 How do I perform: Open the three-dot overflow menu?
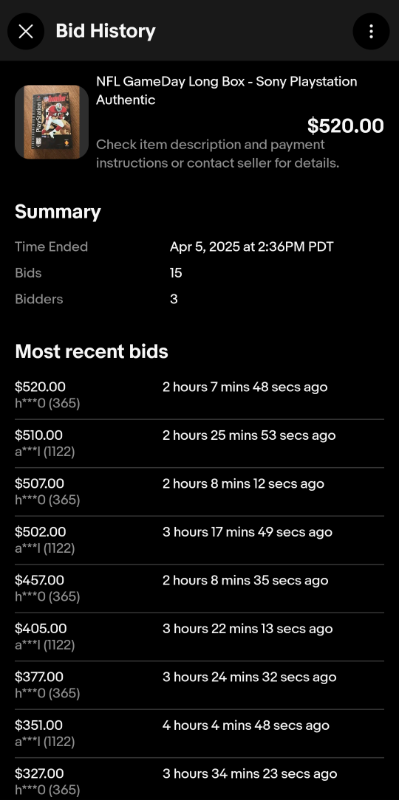(371, 31)
